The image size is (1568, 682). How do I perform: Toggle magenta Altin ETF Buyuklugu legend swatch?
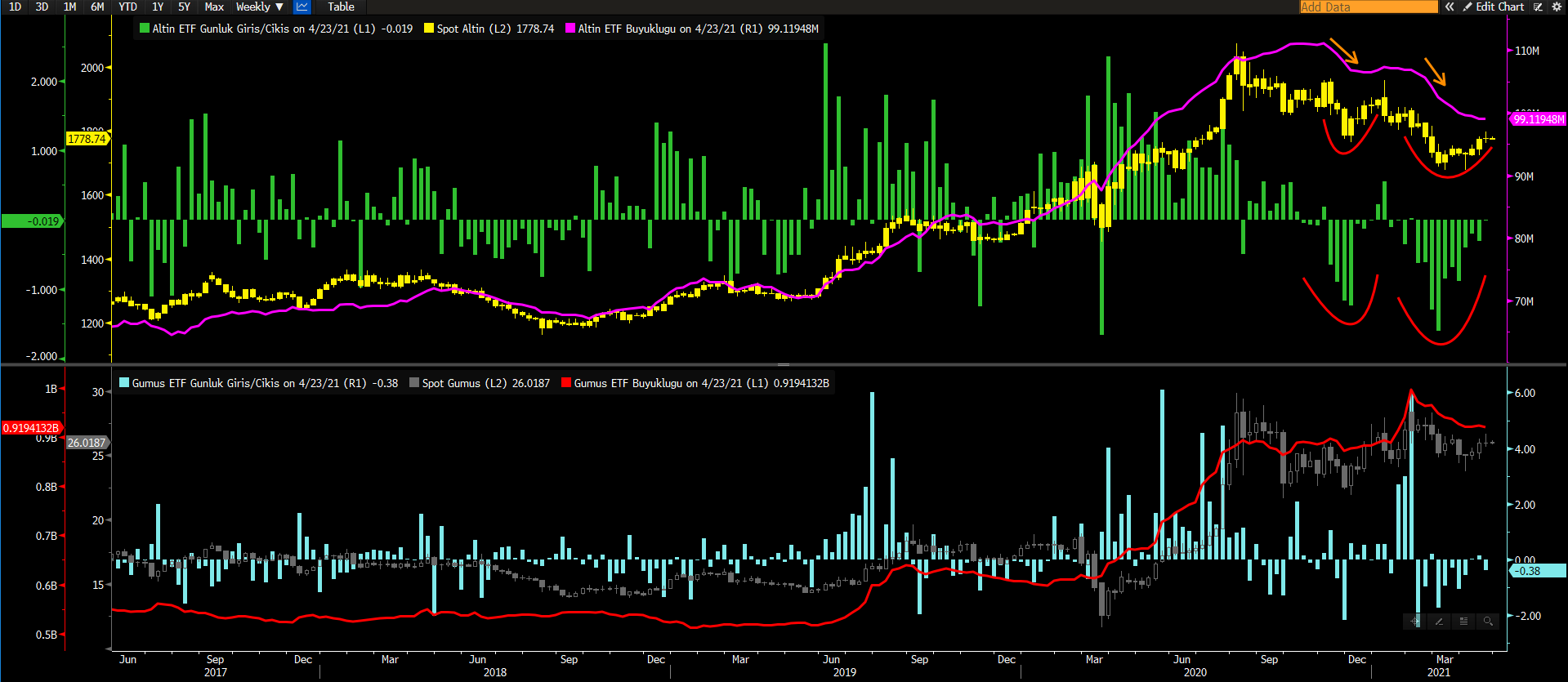570,29
